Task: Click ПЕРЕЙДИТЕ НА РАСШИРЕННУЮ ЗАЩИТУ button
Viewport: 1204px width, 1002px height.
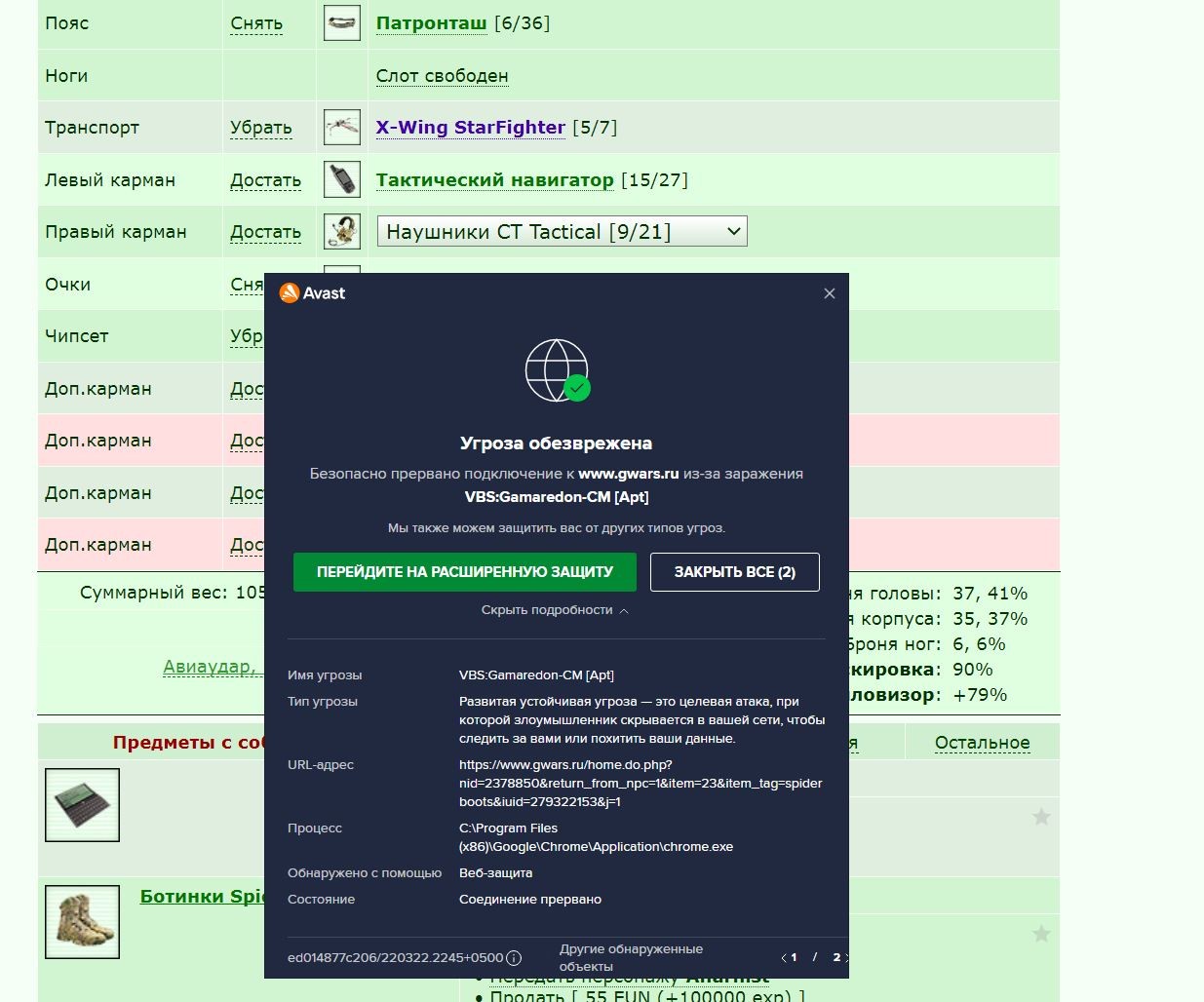Action: 465,572
